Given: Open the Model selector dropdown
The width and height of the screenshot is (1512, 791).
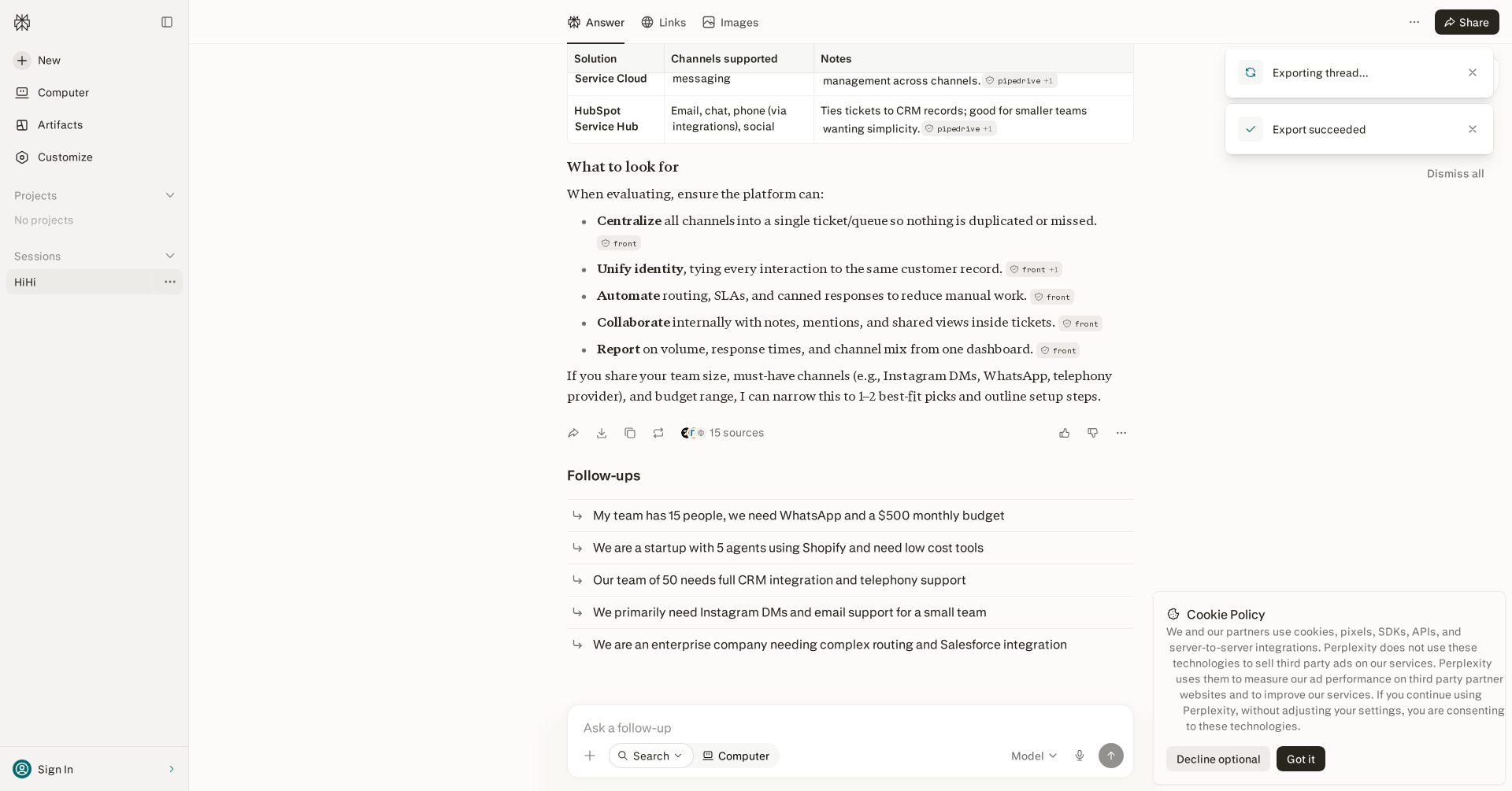Looking at the screenshot, I should pos(1034,756).
